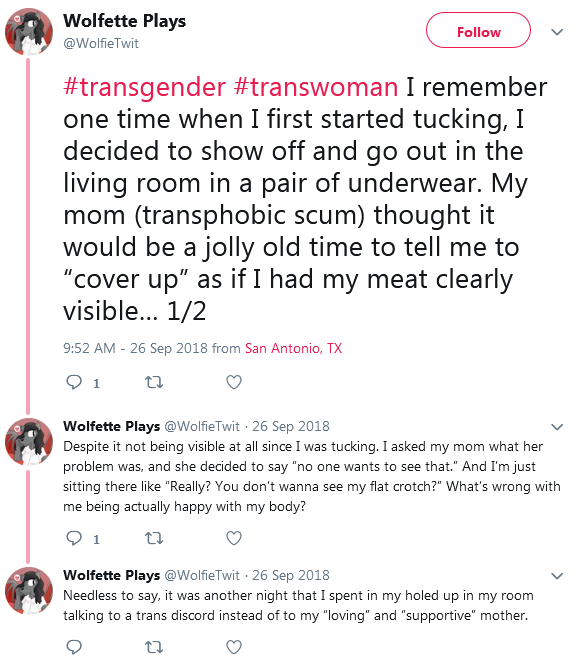Screen dimensions: 579x661
Task: Expand options chevron on second tweet
Action: tap(557, 427)
